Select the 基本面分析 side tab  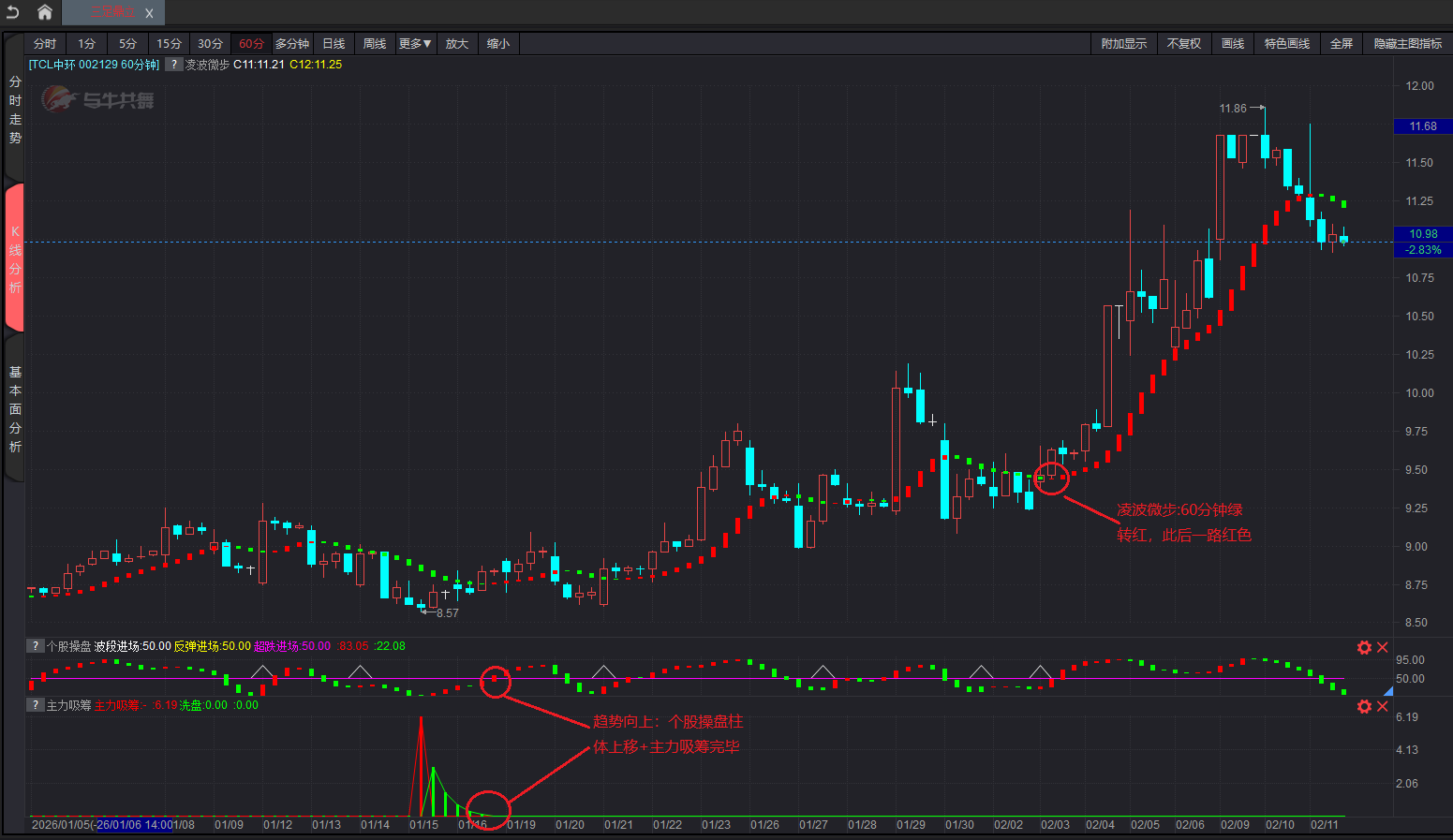tap(15, 409)
